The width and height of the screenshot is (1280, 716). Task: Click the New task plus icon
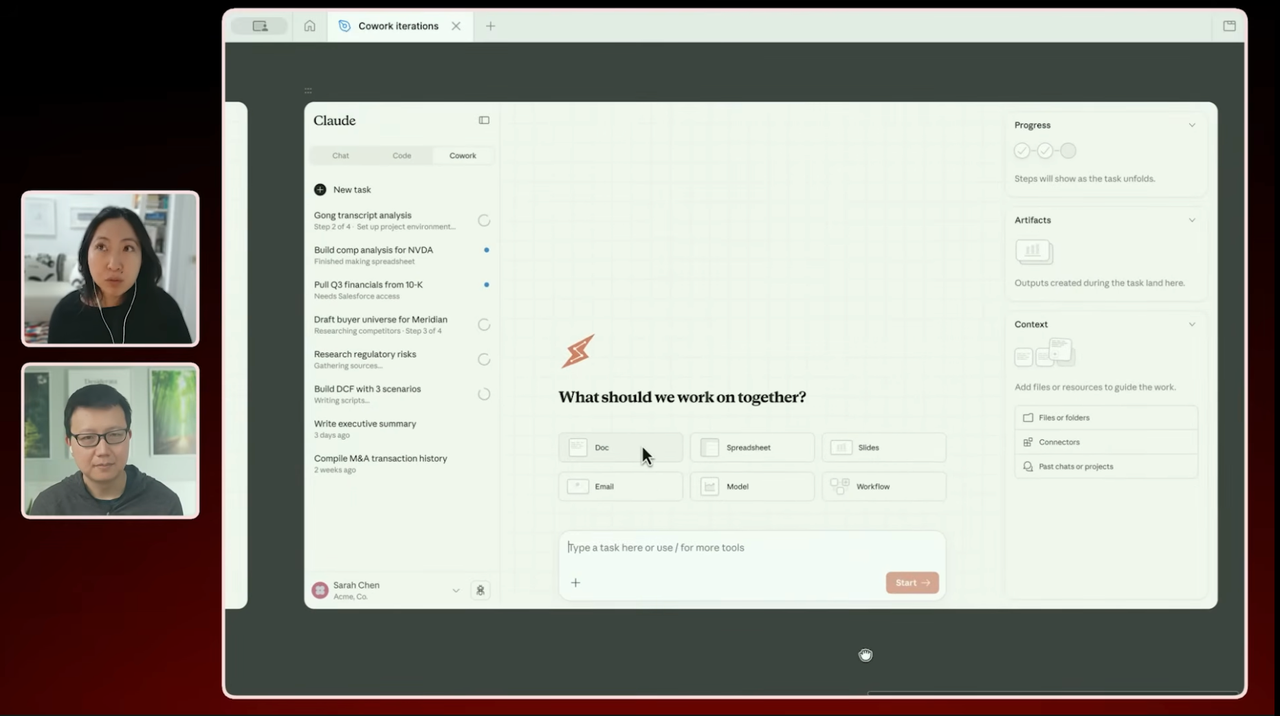coord(320,189)
